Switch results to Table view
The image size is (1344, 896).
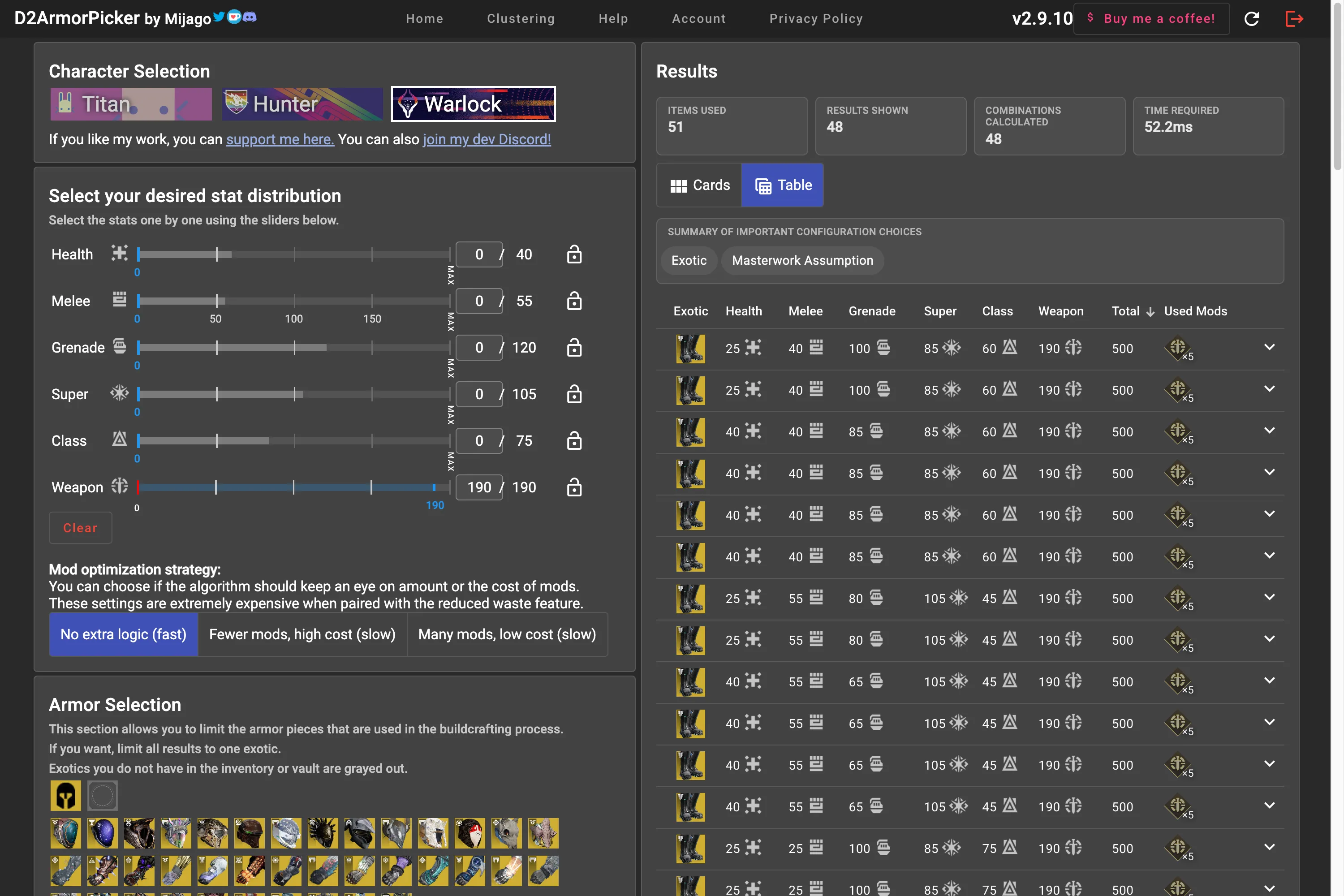(x=782, y=185)
